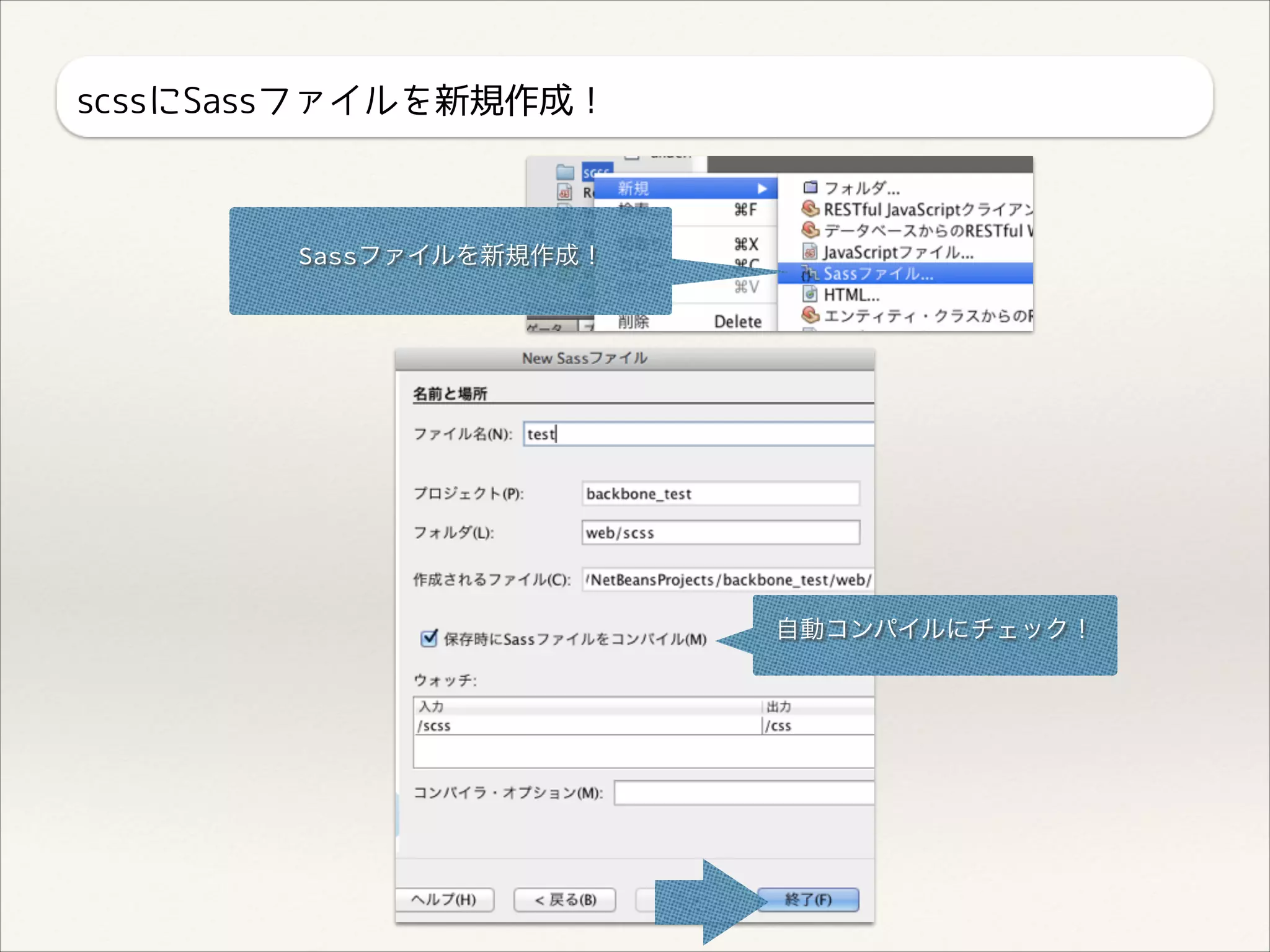The width and height of the screenshot is (1270, 952).
Task: Click the JavaScript file icon in submenu
Action: (x=810, y=252)
